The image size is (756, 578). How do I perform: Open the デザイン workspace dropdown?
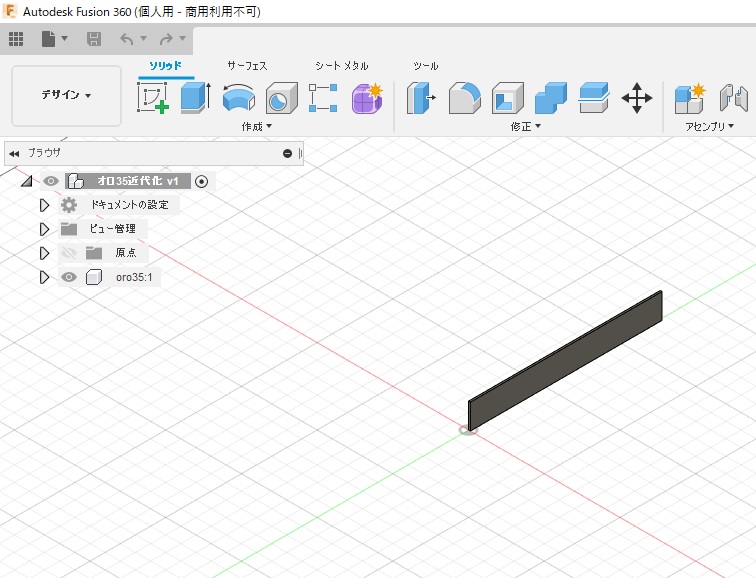coord(66,95)
